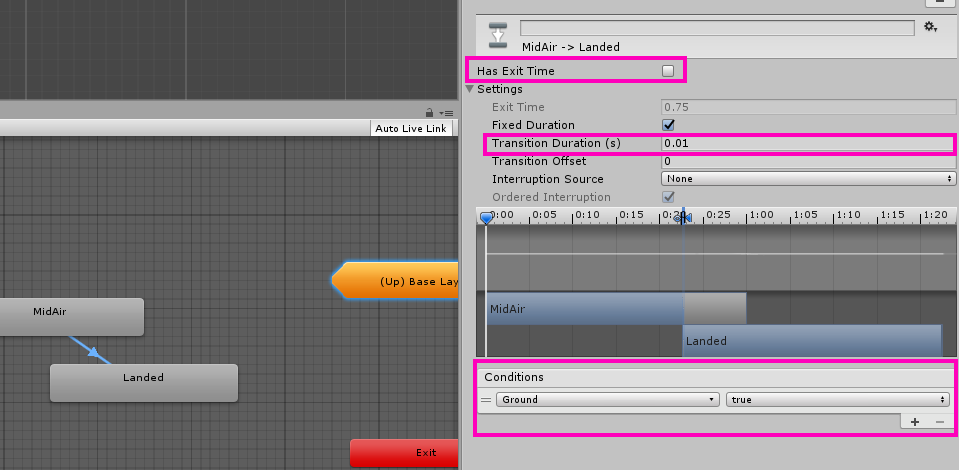
Task: Click the 1:00 mark on the timeline ruler
Action: click(x=761, y=215)
